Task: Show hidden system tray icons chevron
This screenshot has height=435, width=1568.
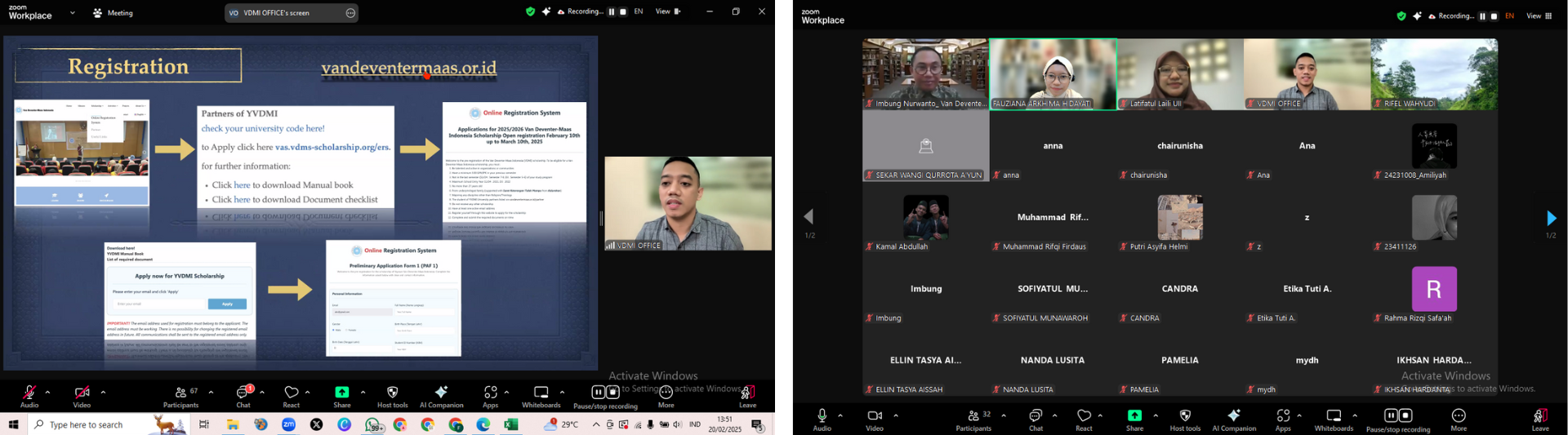Action: click(596, 424)
